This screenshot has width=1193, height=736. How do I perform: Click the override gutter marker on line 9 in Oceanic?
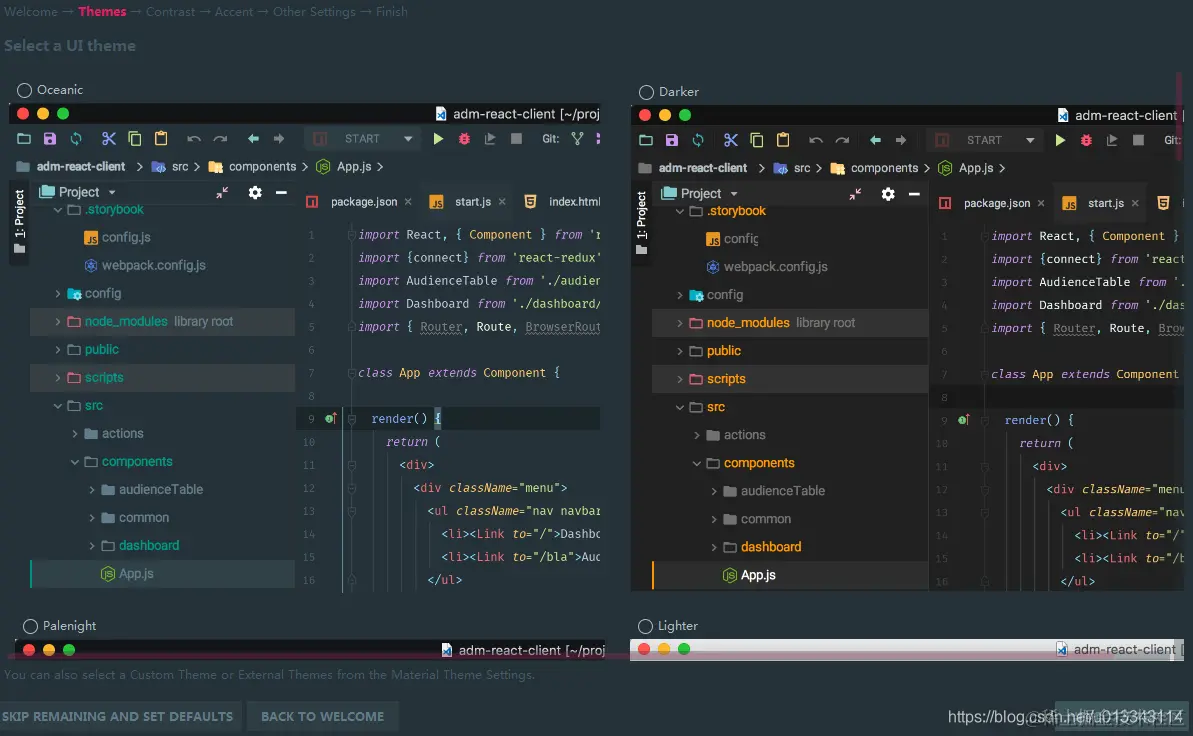330,419
